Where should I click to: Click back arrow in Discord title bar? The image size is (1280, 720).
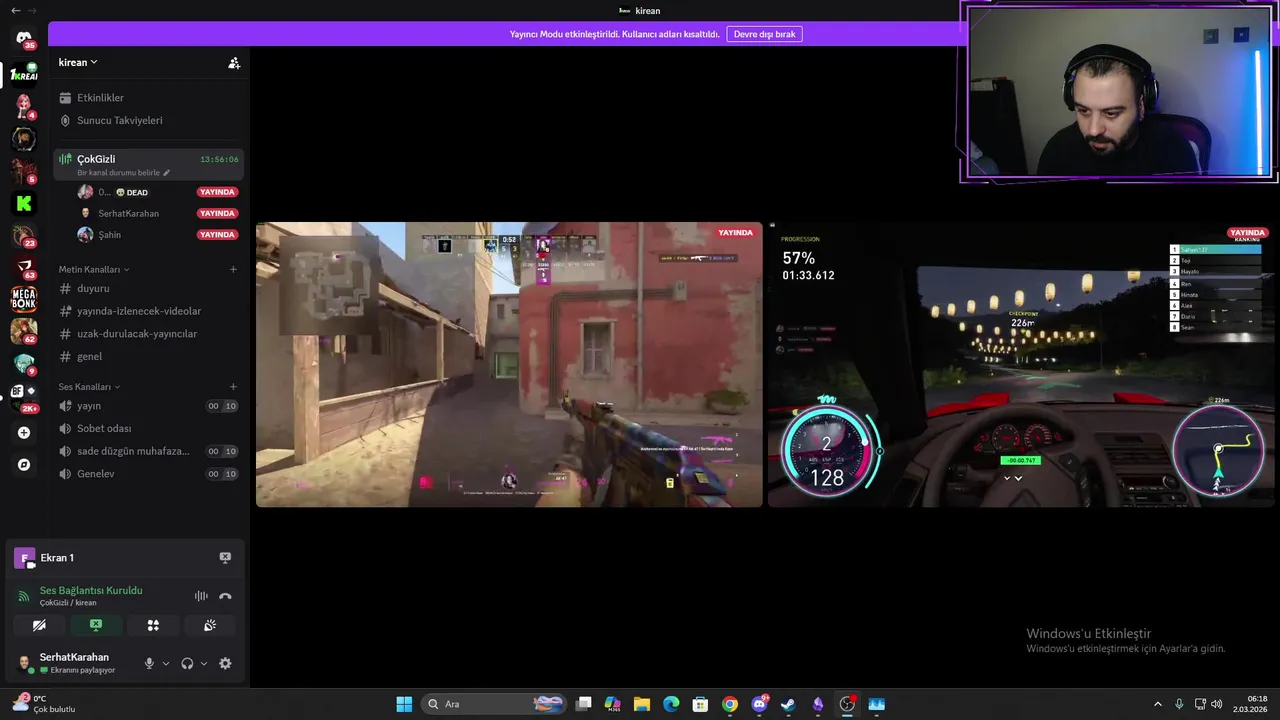tap(15, 10)
